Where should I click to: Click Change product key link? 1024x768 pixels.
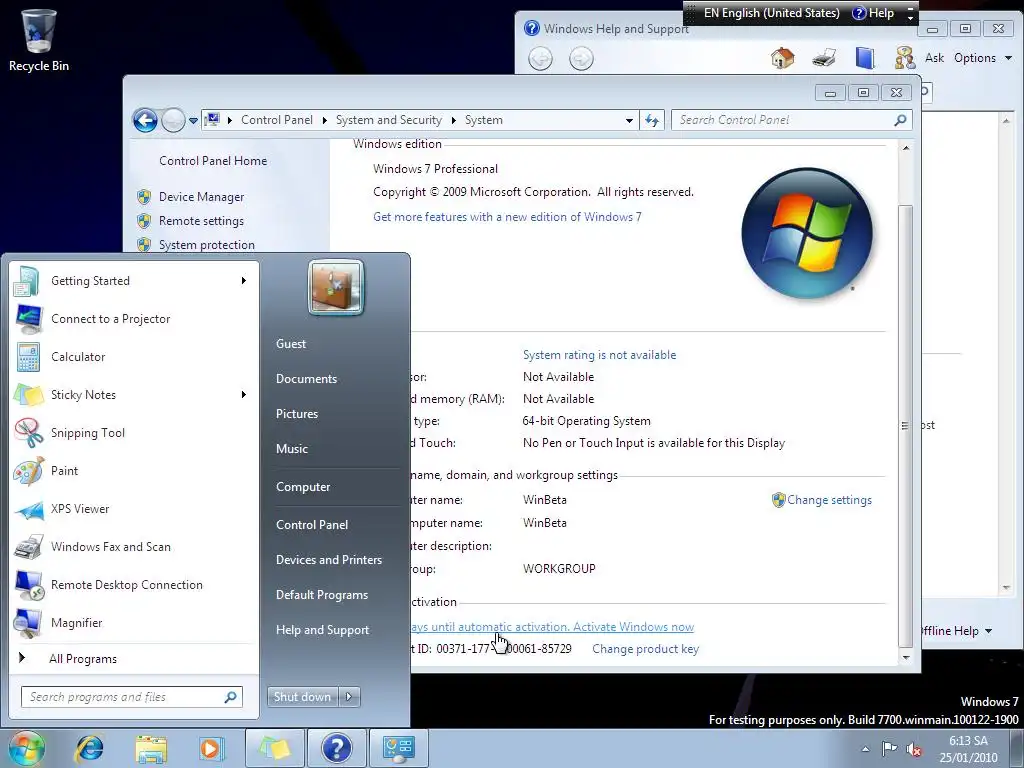point(645,649)
